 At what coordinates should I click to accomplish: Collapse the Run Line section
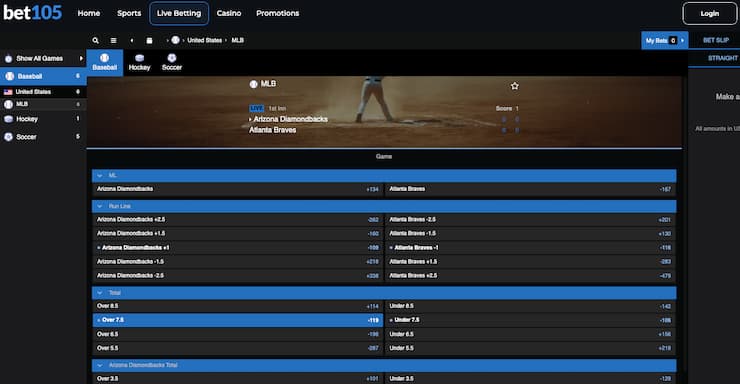[100, 206]
